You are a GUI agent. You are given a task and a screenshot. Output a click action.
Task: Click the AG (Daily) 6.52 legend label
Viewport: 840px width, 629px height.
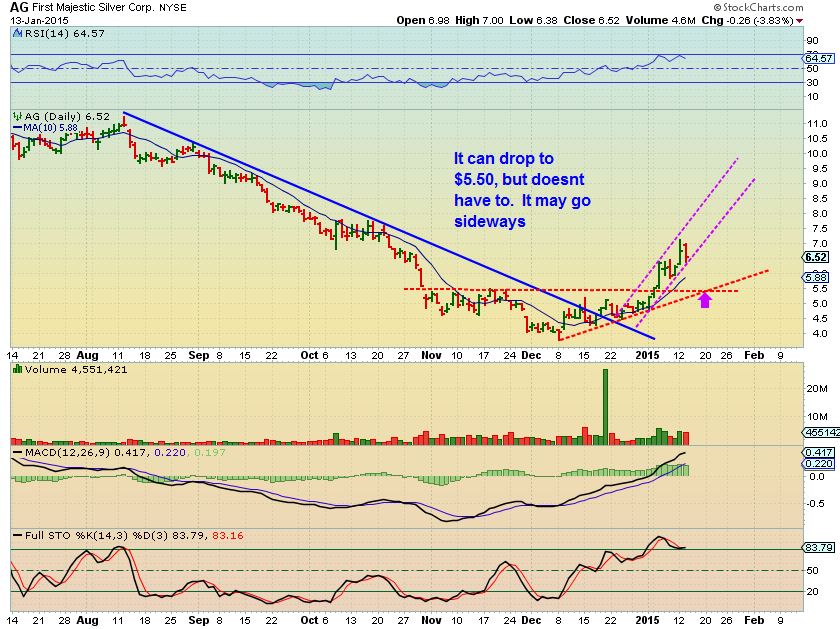click(x=67, y=116)
